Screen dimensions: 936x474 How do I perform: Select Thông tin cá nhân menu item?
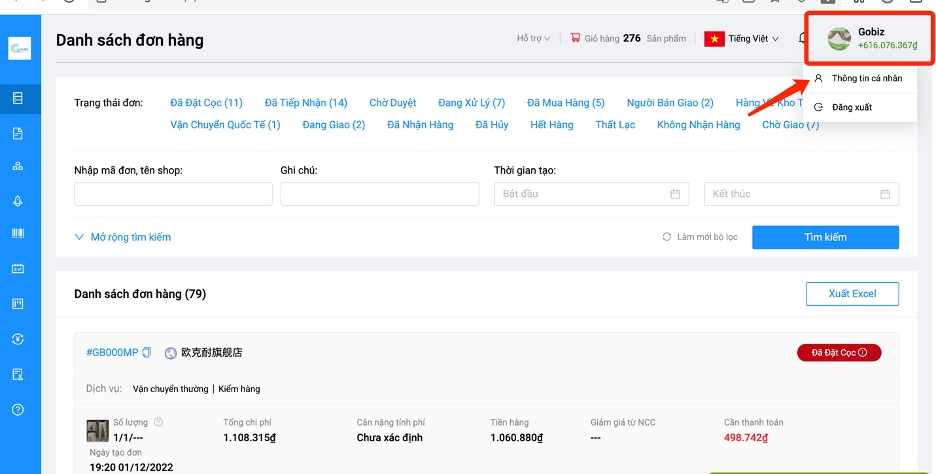[x=865, y=78]
